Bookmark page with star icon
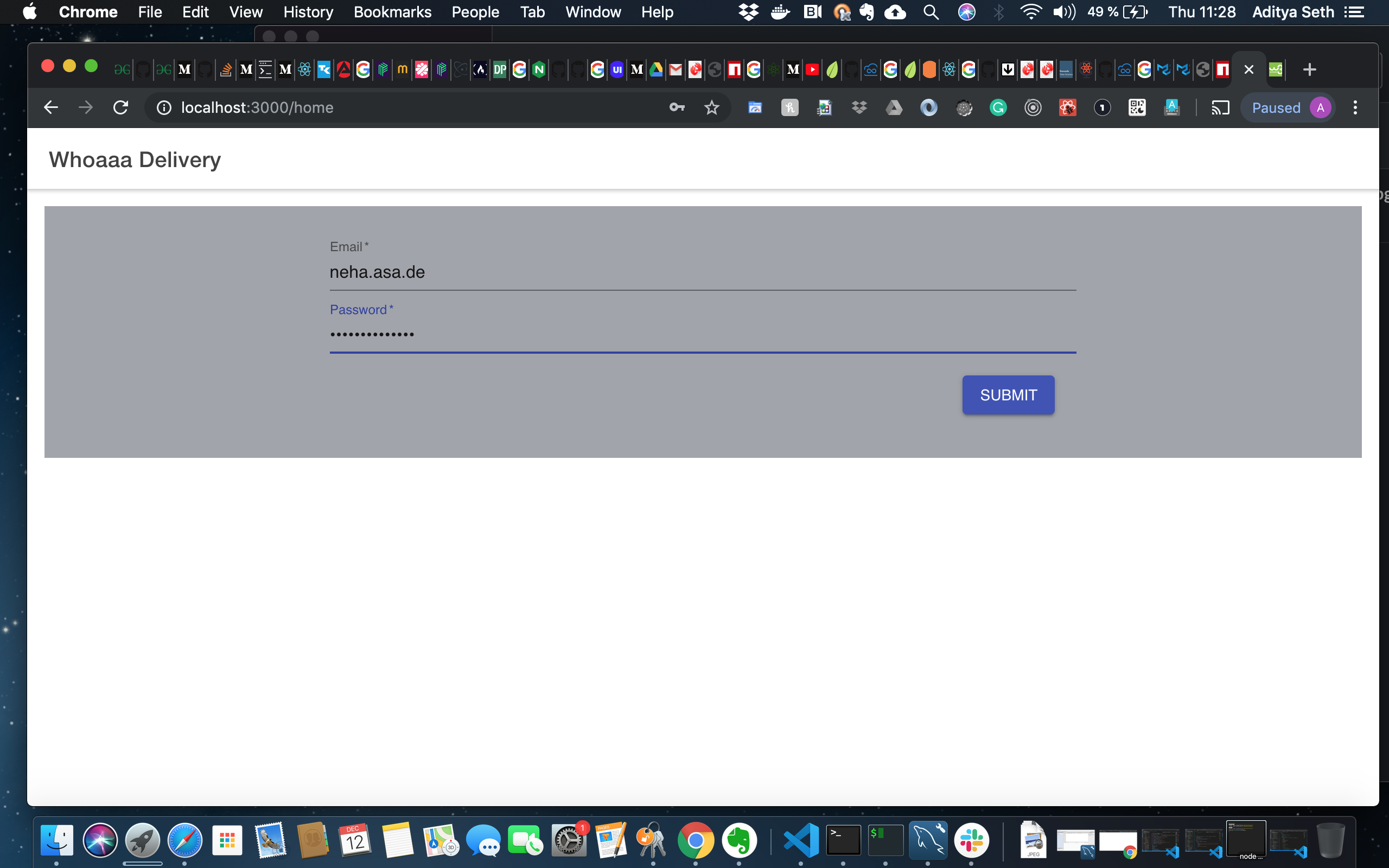Screen dimensions: 1389x868 tap(712, 107)
